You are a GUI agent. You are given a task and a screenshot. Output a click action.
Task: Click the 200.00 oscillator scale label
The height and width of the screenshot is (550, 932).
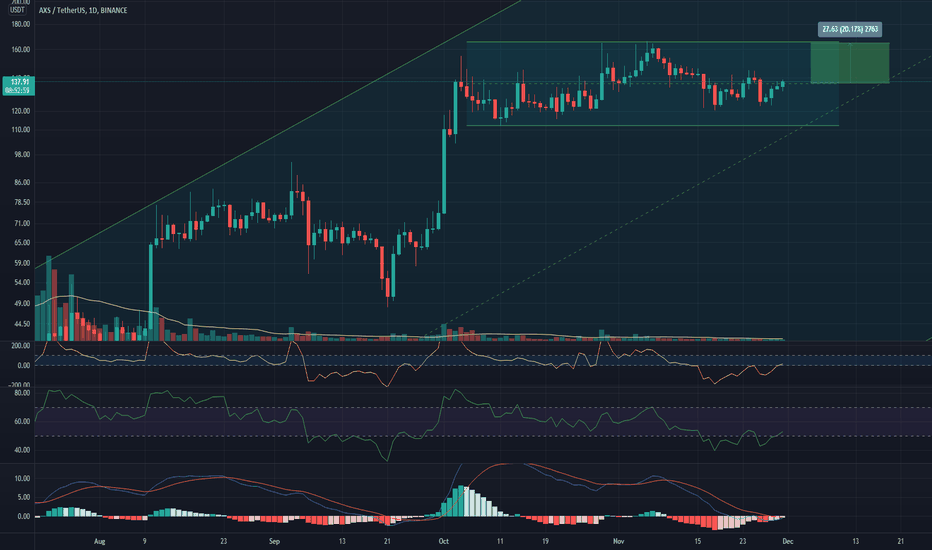(x=21, y=346)
